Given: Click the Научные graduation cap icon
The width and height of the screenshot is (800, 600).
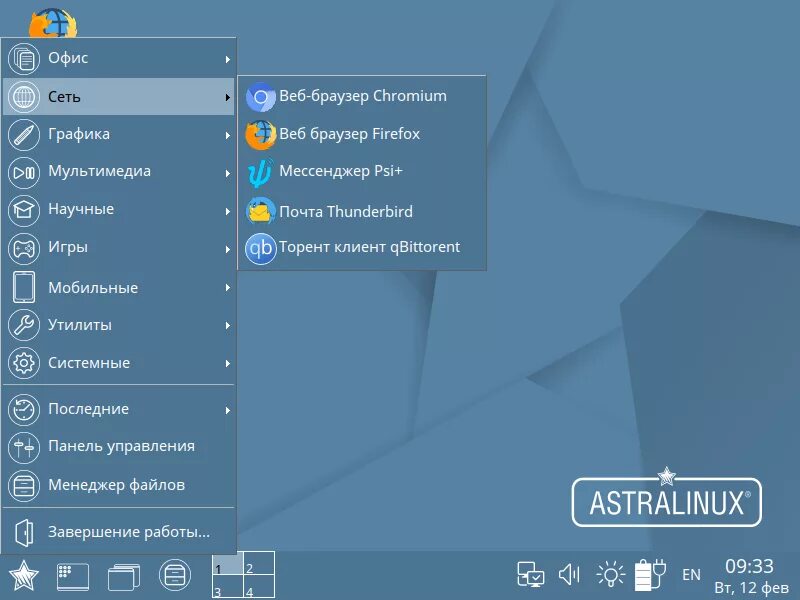Looking at the screenshot, I should 24,210.
